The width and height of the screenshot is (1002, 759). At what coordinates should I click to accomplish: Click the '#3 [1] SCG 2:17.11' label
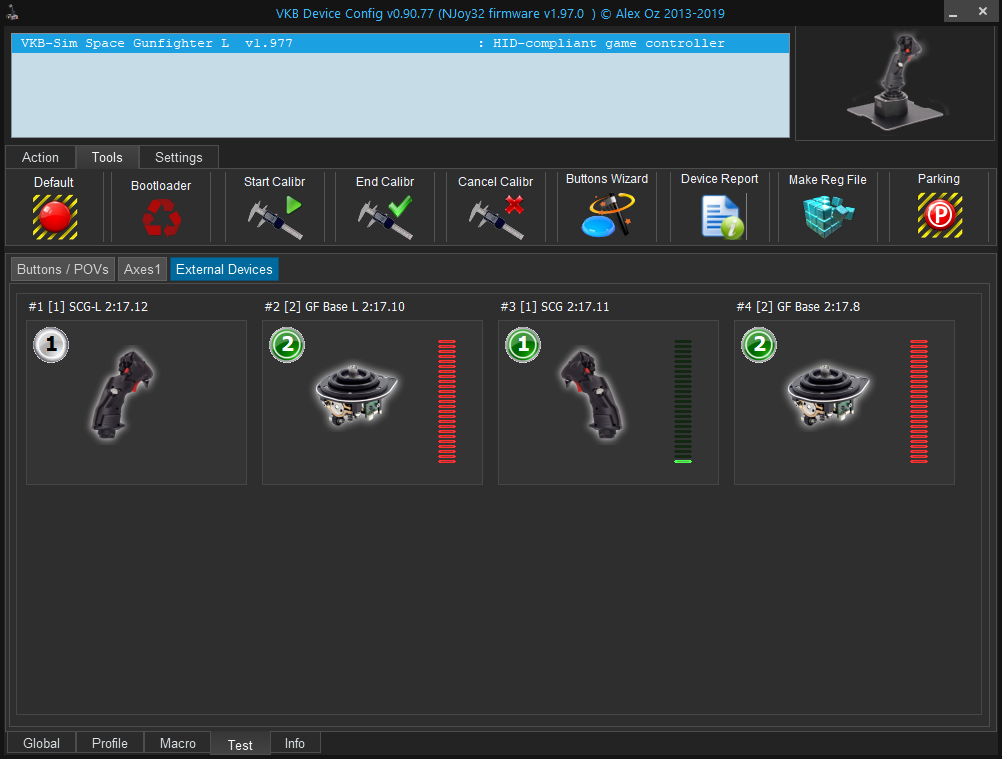tap(555, 307)
